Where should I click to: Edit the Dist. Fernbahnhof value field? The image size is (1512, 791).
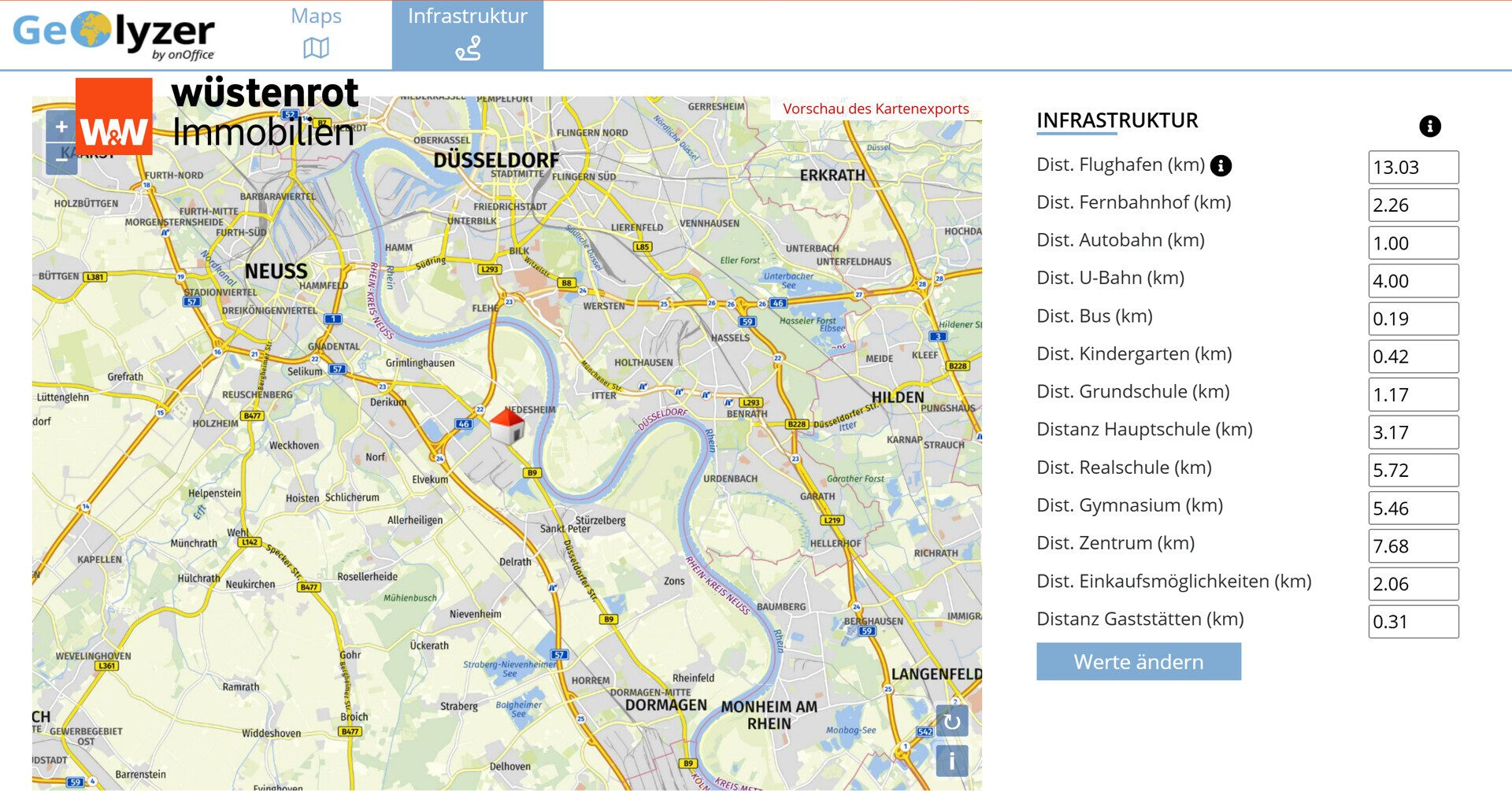(1414, 205)
